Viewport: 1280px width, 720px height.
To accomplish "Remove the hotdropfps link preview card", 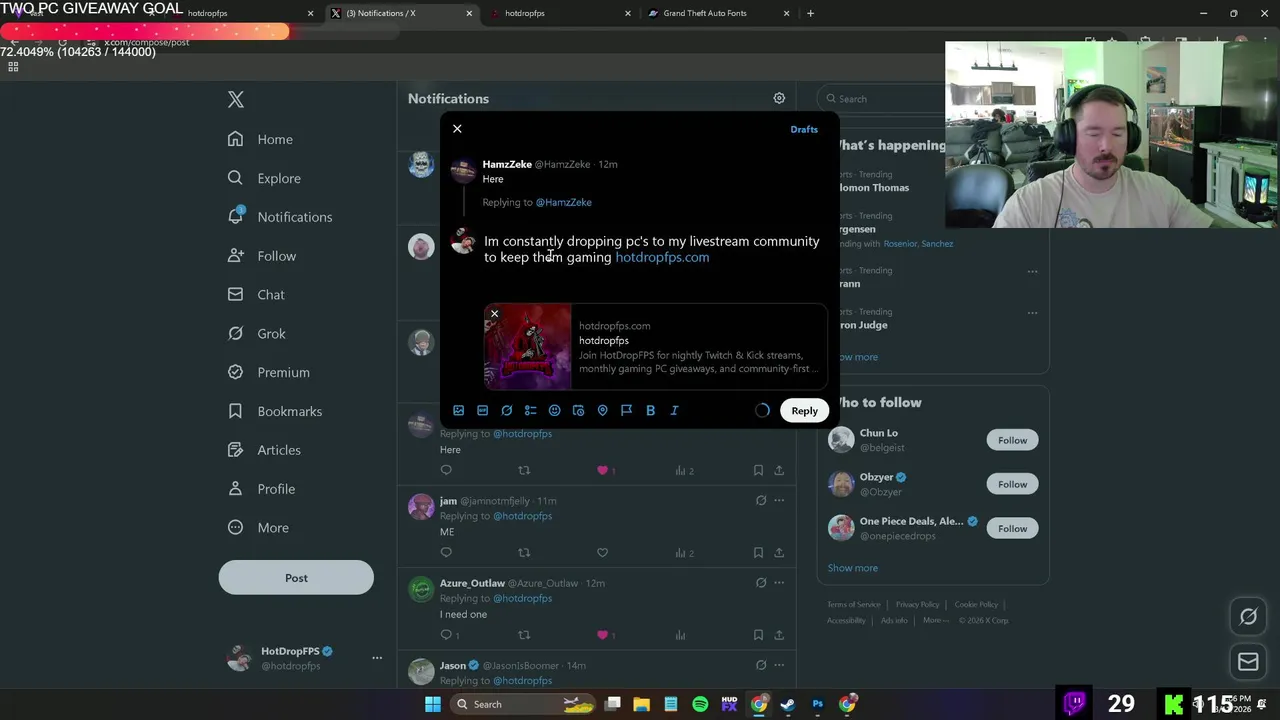I will 494,314.
